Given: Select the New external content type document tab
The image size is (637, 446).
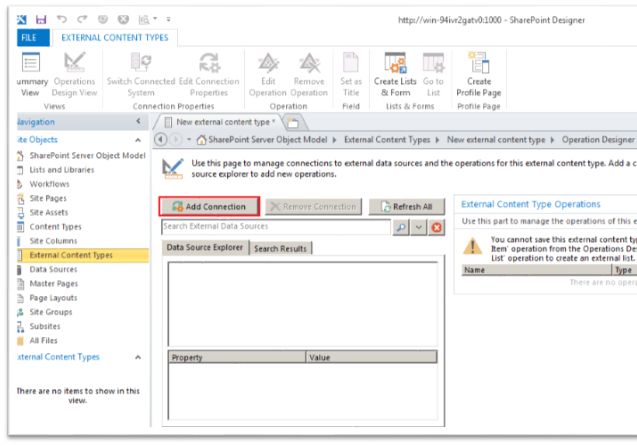Looking at the screenshot, I should click(x=219, y=122).
